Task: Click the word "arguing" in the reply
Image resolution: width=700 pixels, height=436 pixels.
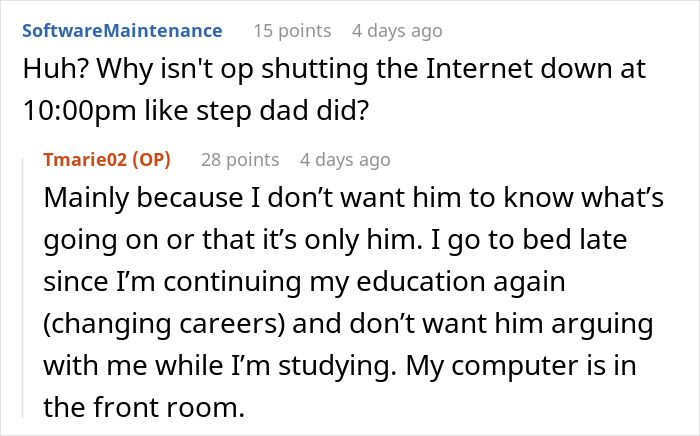Action: (602, 325)
